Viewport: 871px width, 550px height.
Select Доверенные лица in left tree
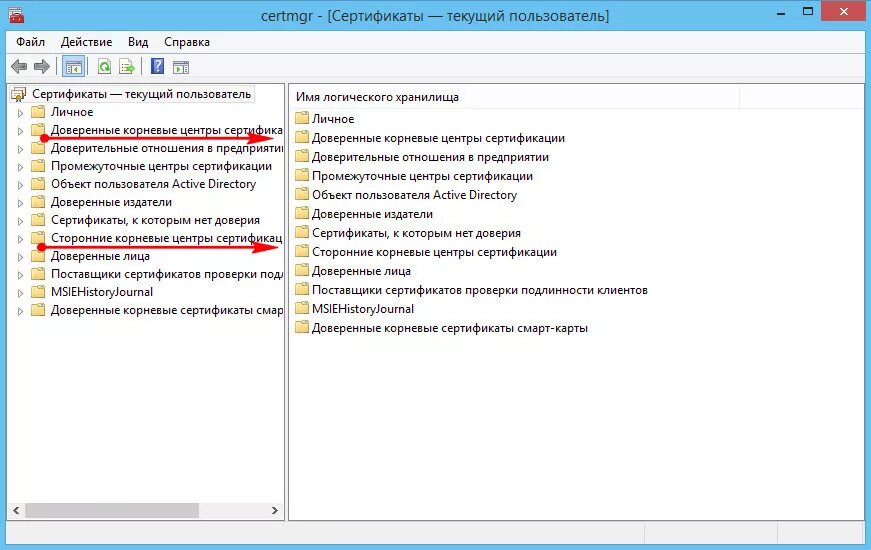(x=100, y=256)
